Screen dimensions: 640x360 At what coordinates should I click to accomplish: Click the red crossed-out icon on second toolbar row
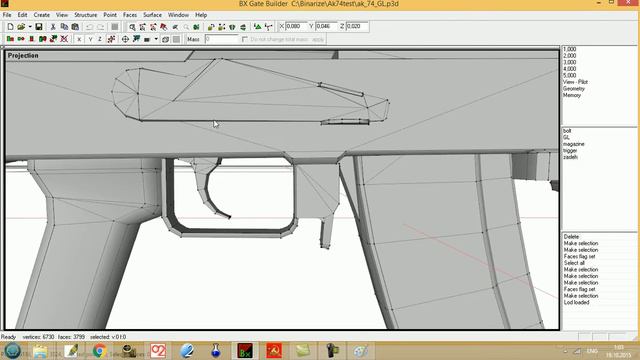[64, 39]
